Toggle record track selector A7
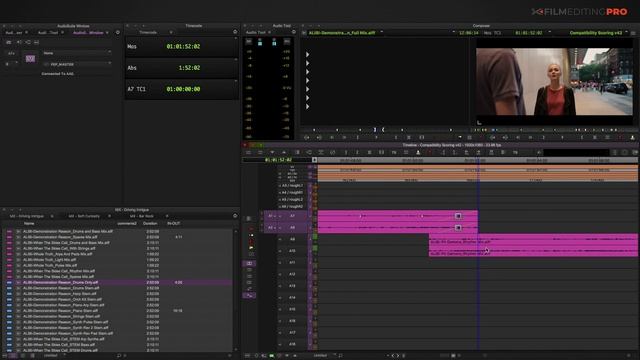 tap(292, 216)
